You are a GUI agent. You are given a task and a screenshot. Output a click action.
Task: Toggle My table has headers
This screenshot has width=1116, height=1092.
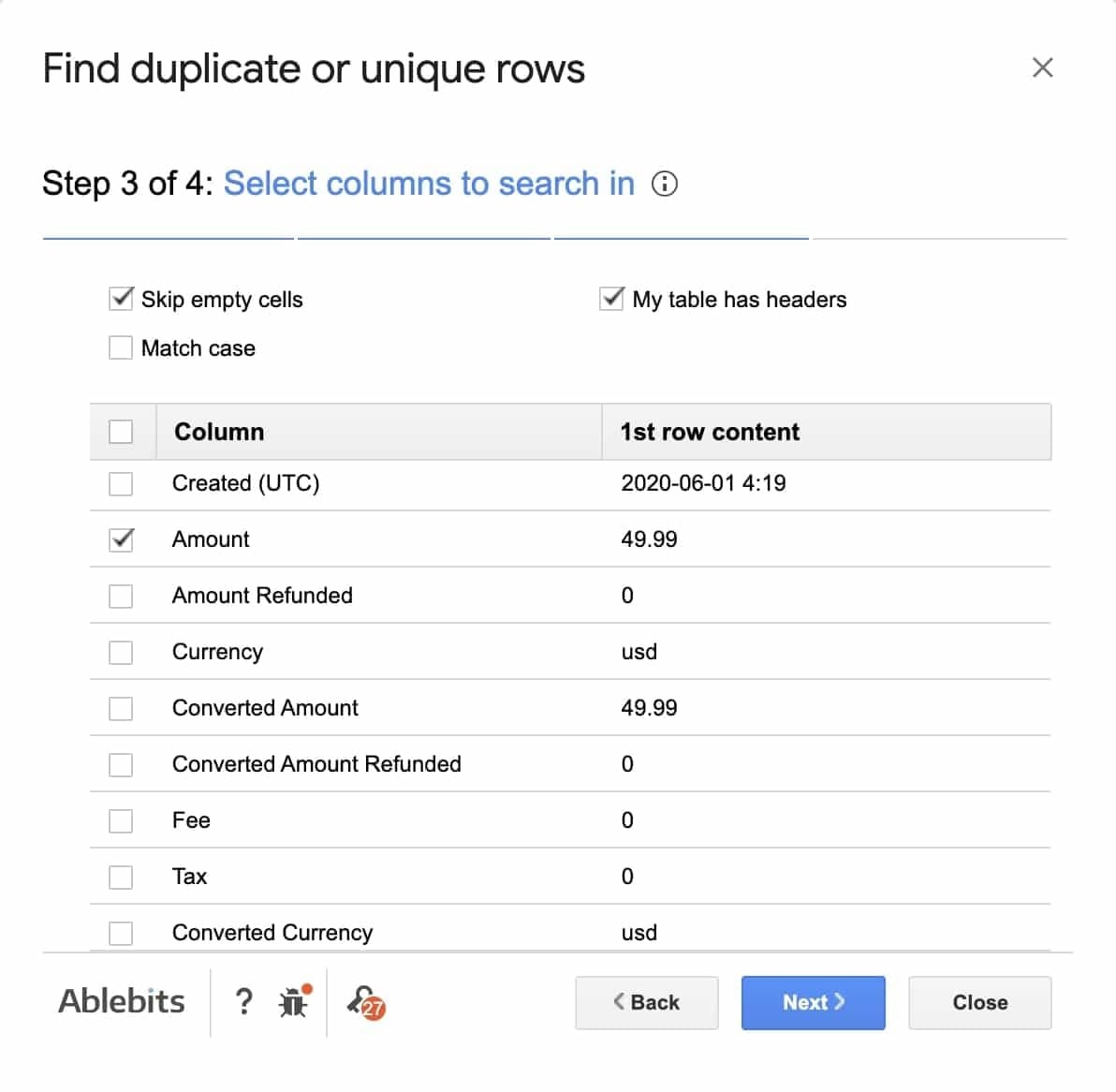click(612, 299)
